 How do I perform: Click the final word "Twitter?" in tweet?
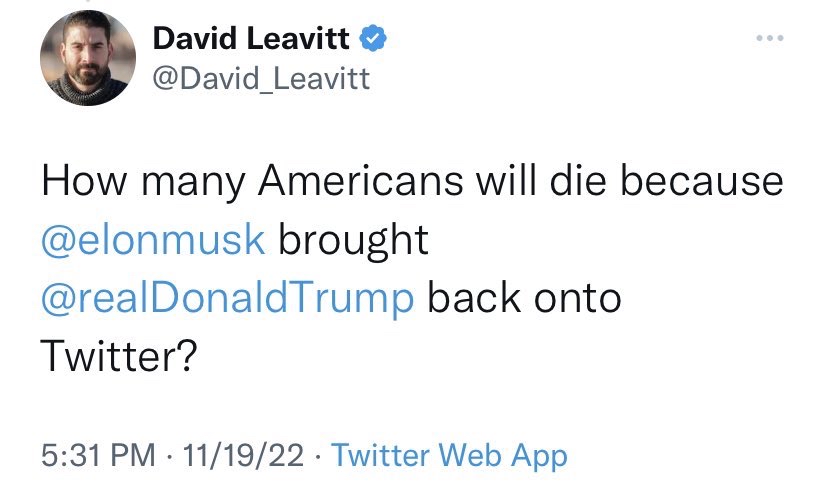119,356
